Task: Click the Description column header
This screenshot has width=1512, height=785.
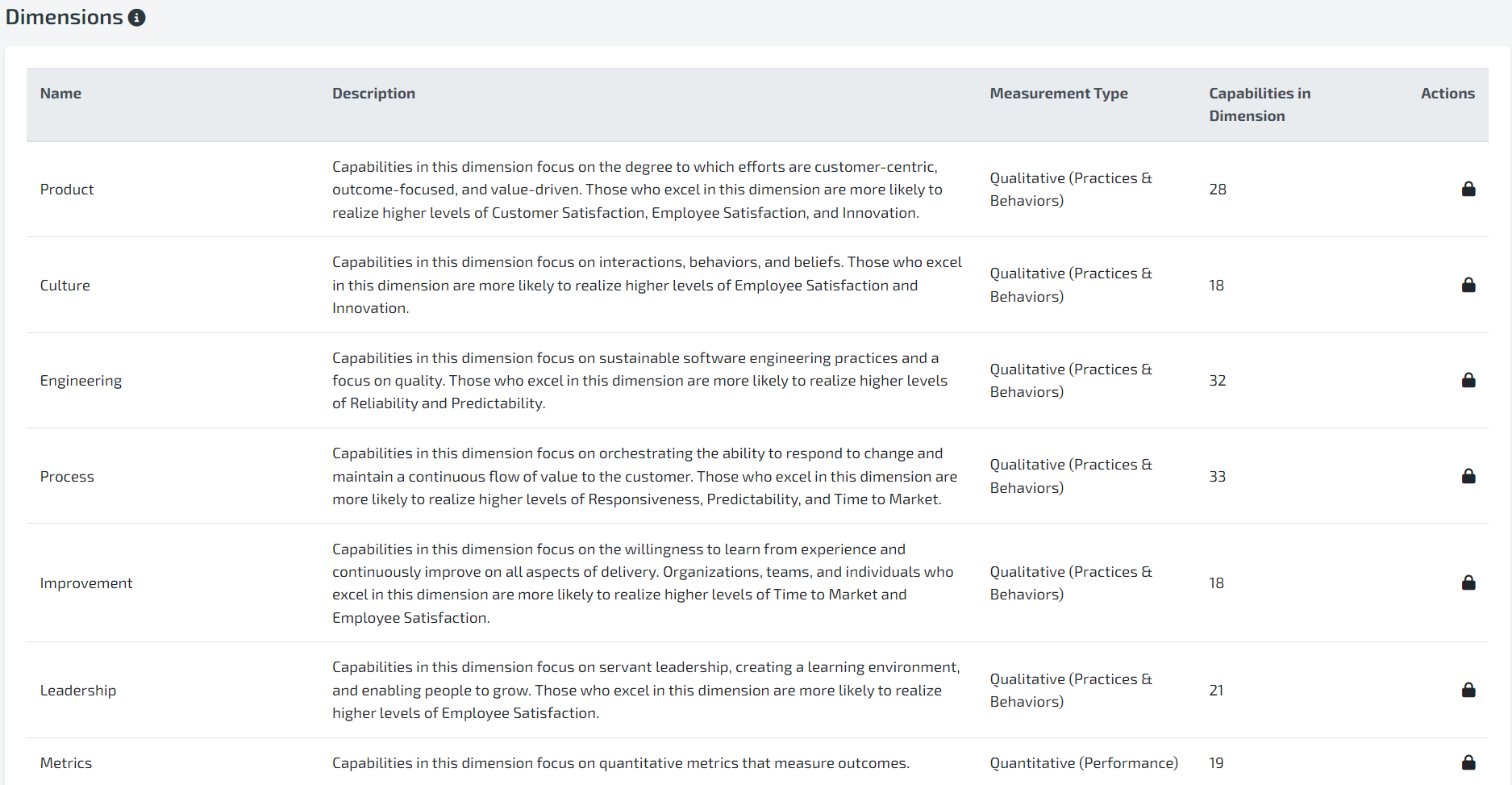Action: pos(373,94)
